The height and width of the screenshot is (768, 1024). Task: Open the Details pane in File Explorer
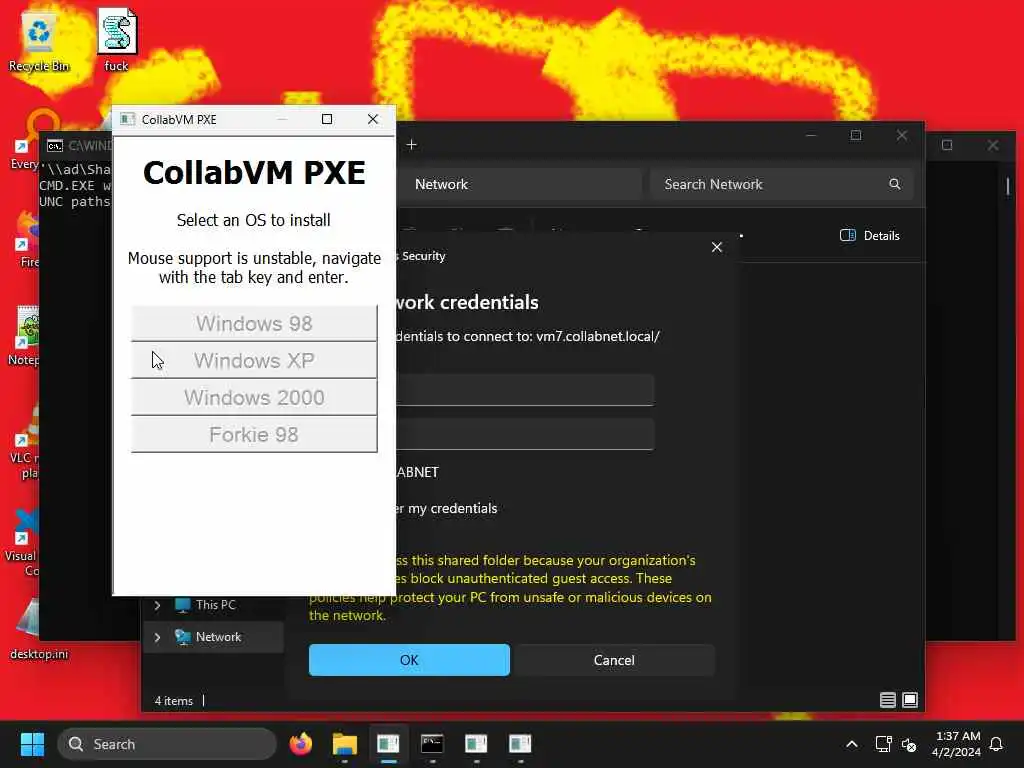coord(870,236)
